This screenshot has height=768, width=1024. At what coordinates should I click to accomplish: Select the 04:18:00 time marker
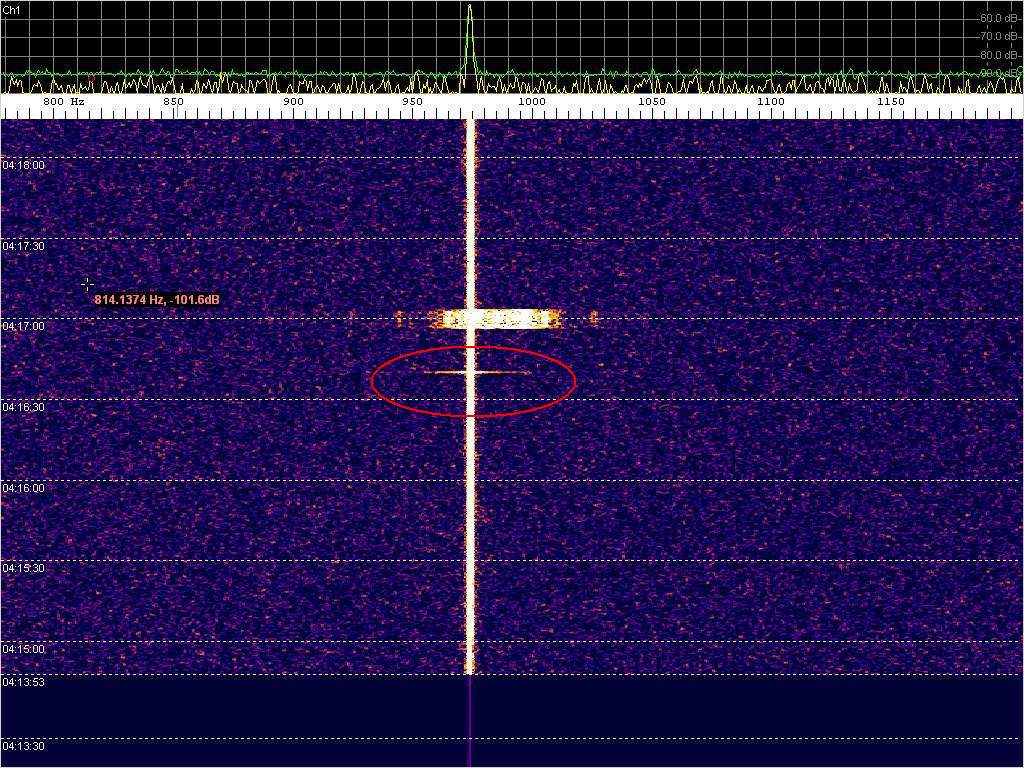[x=24, y=165]
